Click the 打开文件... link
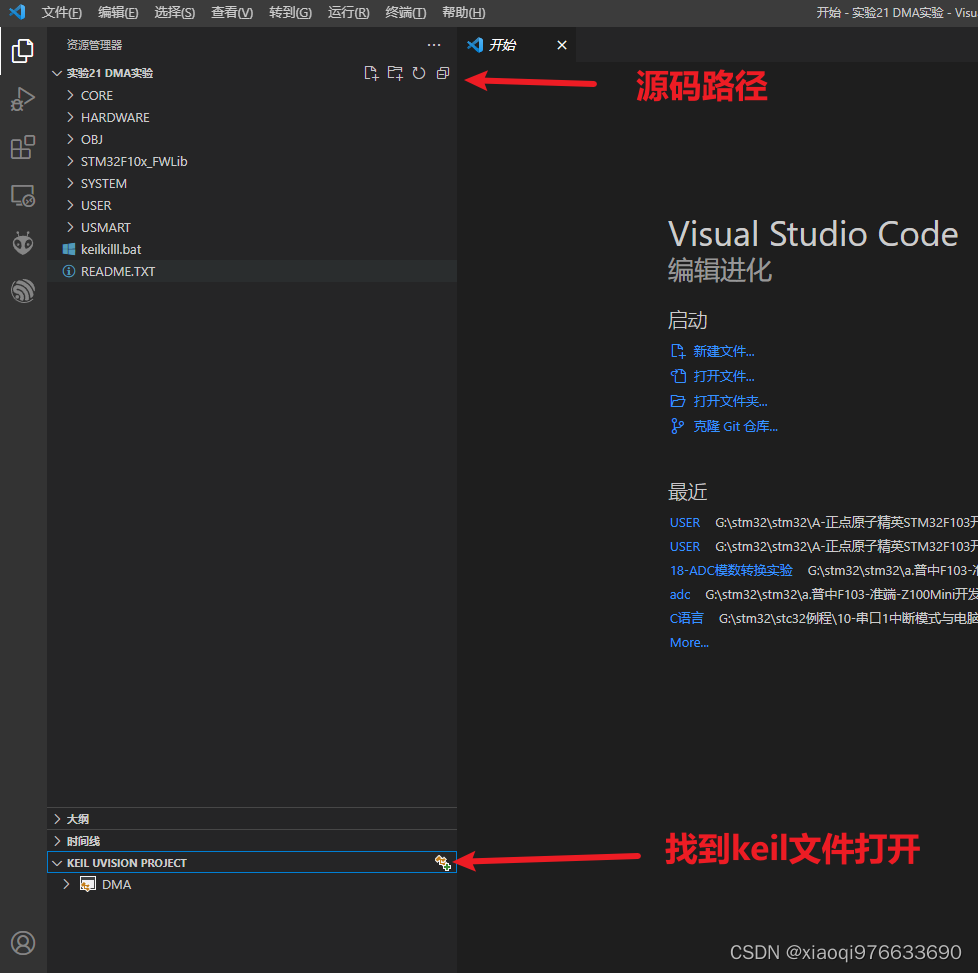 click(724, 376)
